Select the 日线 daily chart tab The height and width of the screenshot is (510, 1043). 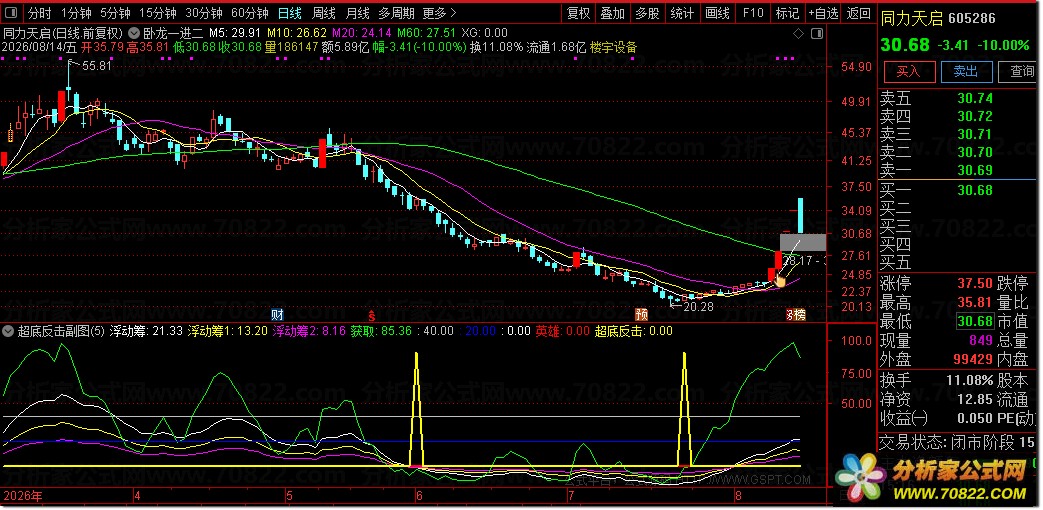pos(289,13)
